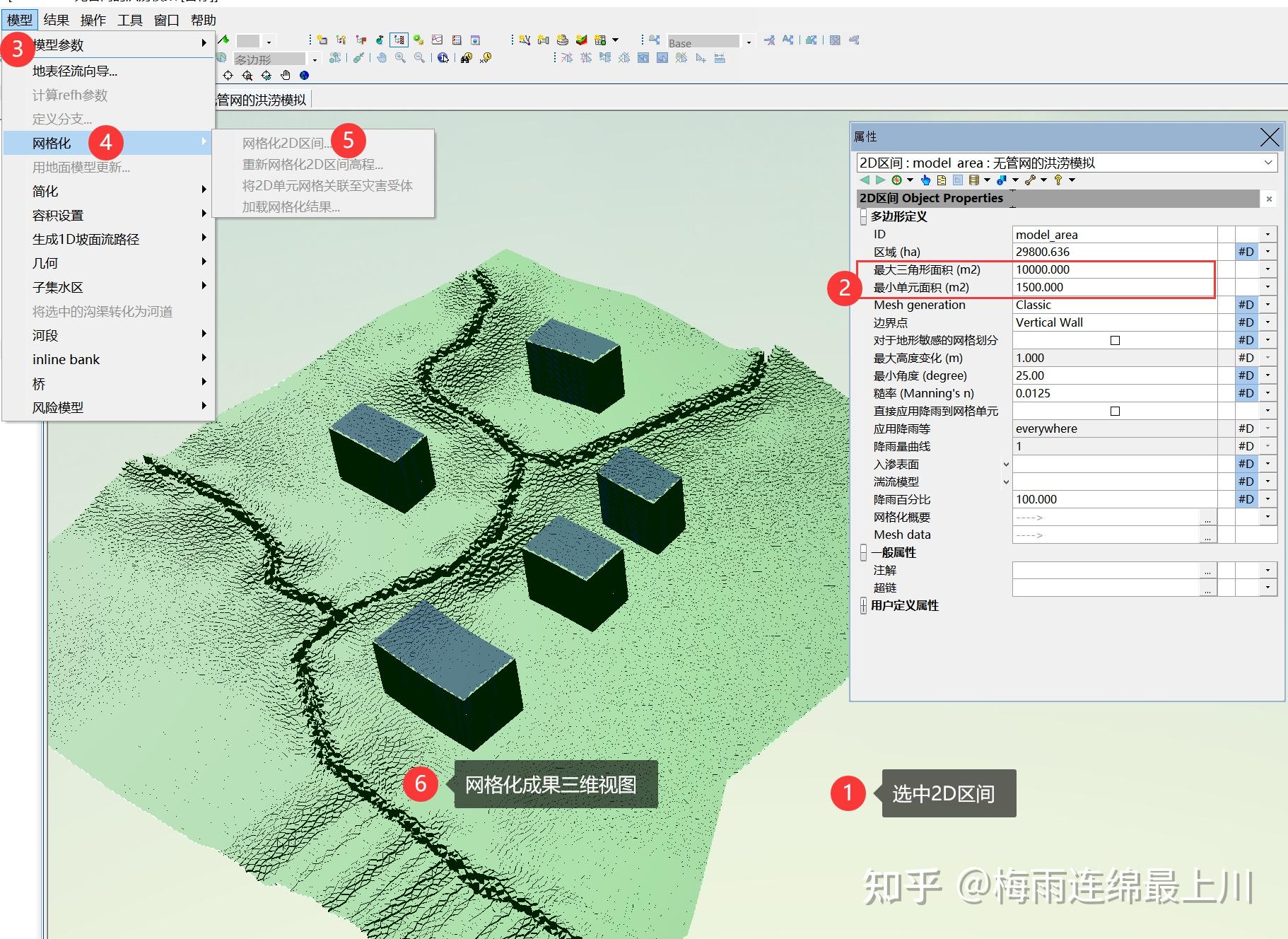Check 直接应用降雨到网格单元 option

1115,410
